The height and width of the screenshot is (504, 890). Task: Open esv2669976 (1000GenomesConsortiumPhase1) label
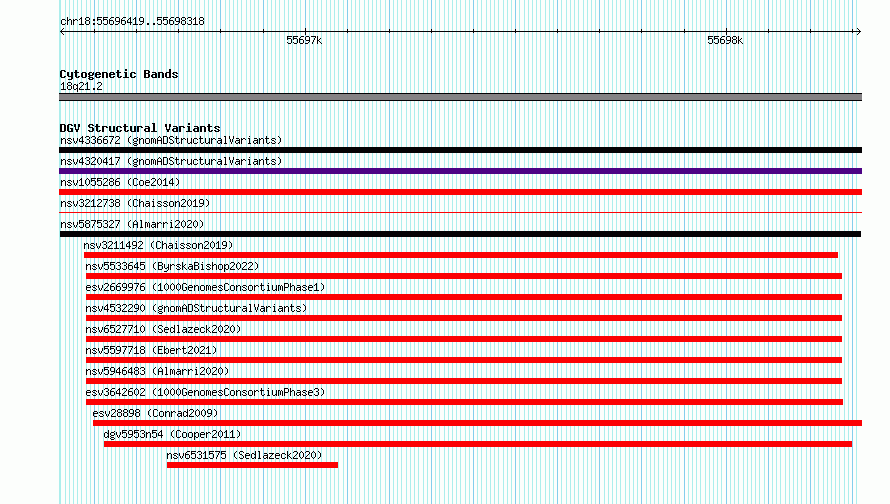pos(205,287)
